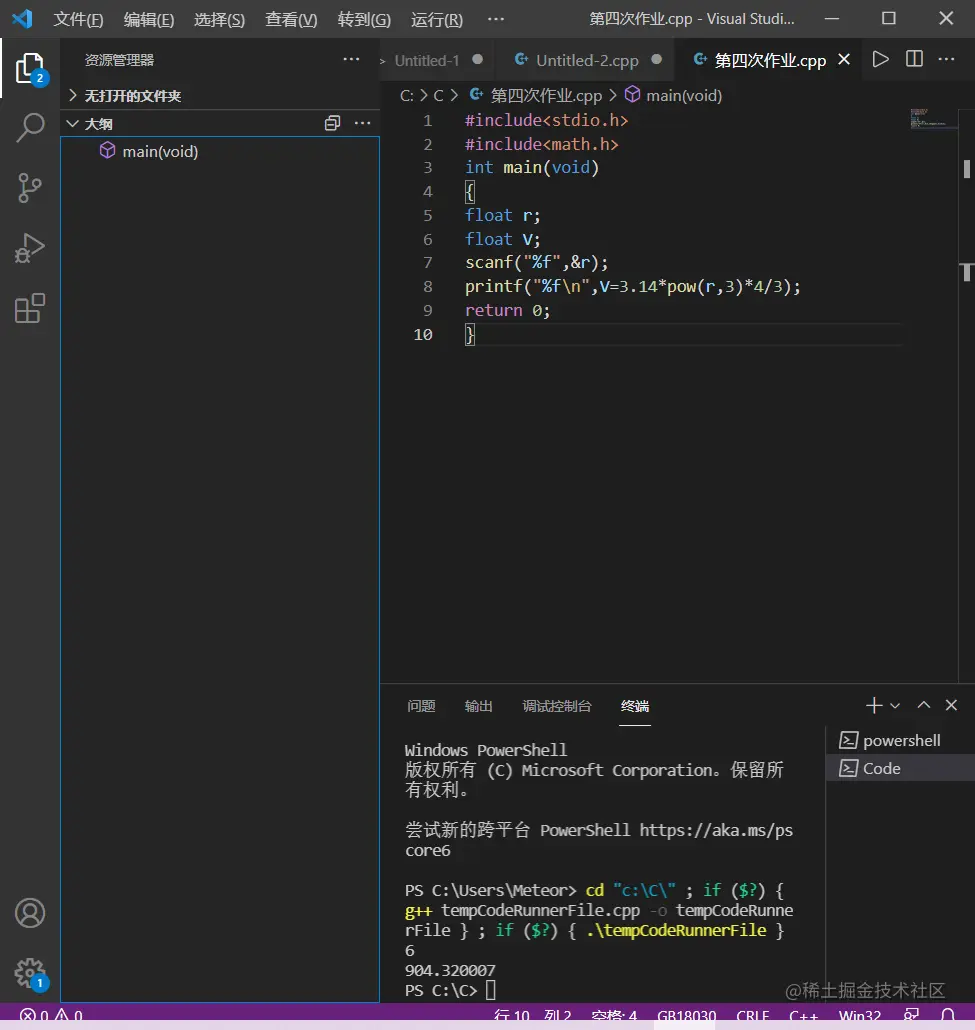The height and width of the screenshot is (1030, 975).
Task: Maximize the terminal panel size
Action: click(924, 706)
